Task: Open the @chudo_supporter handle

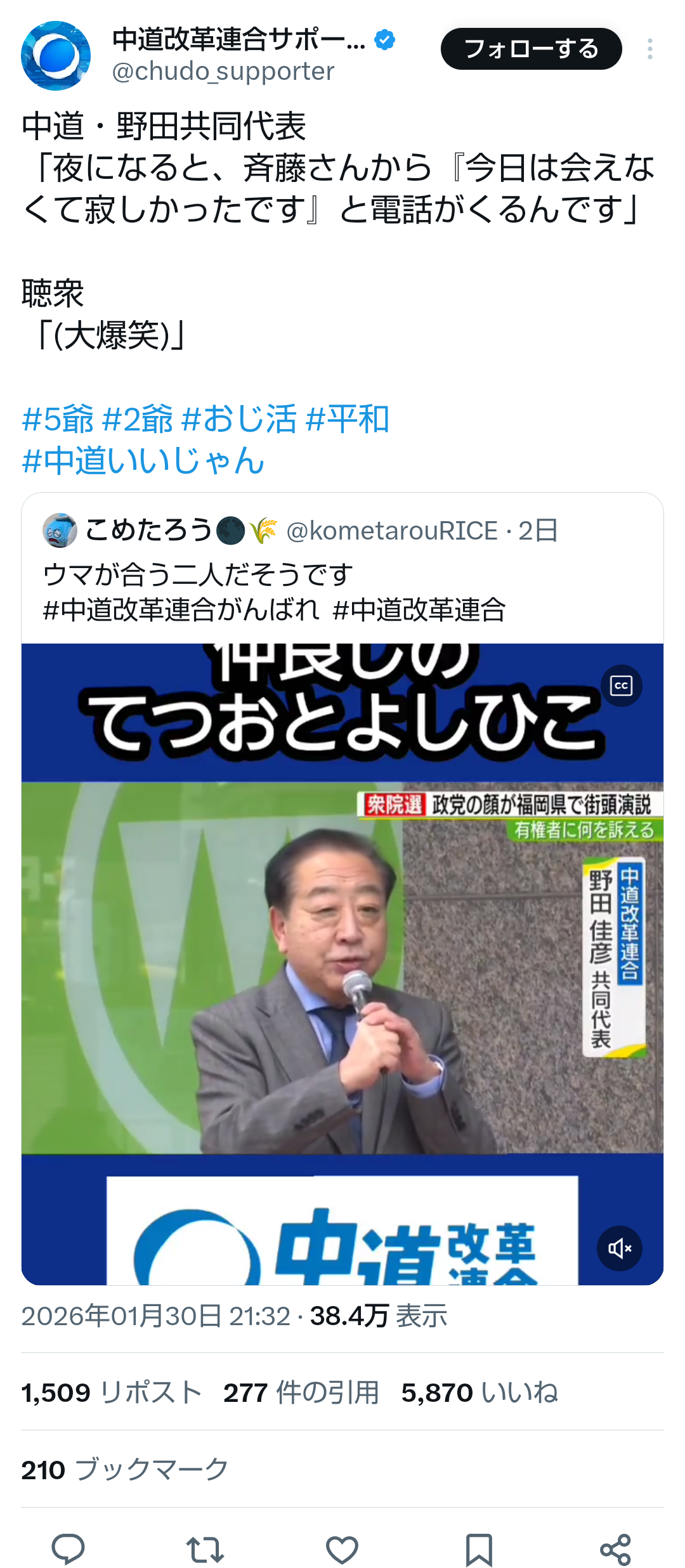Action: (223, 72)
